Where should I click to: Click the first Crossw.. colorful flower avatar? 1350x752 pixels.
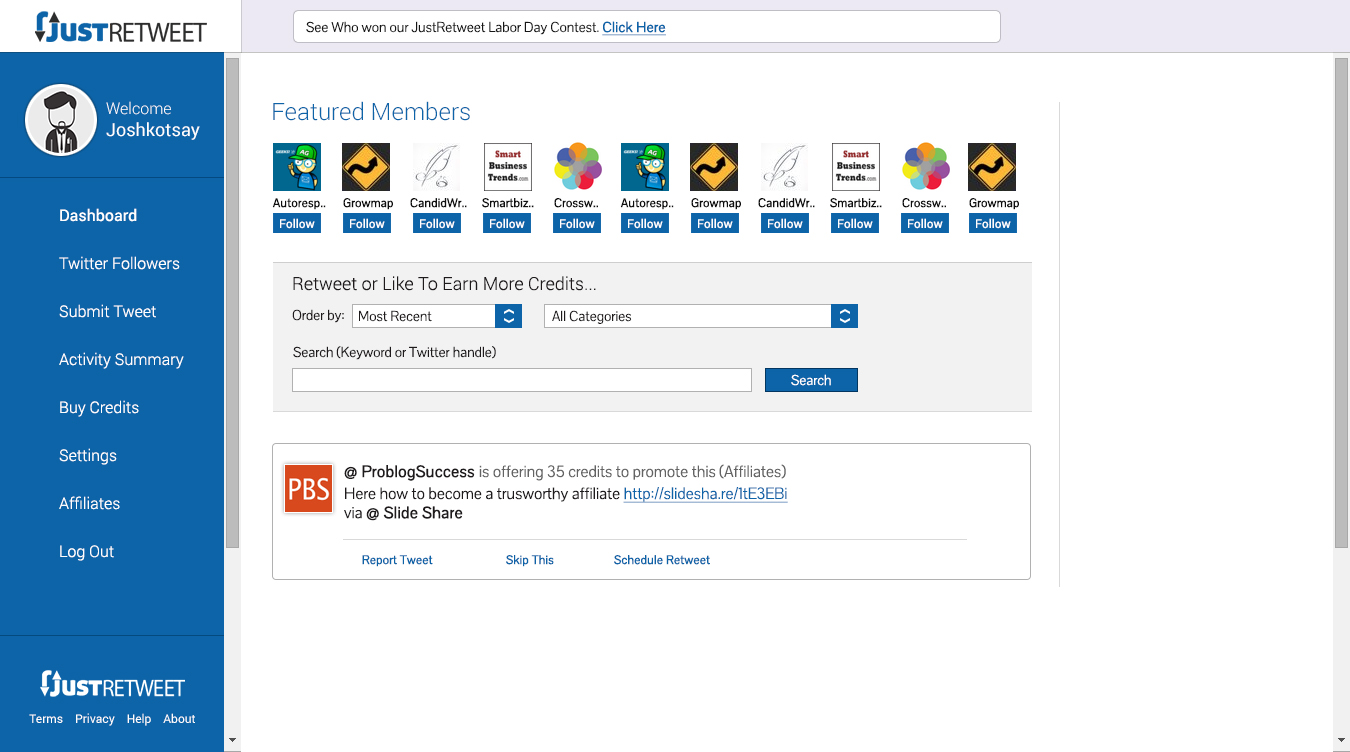[577, 167]
